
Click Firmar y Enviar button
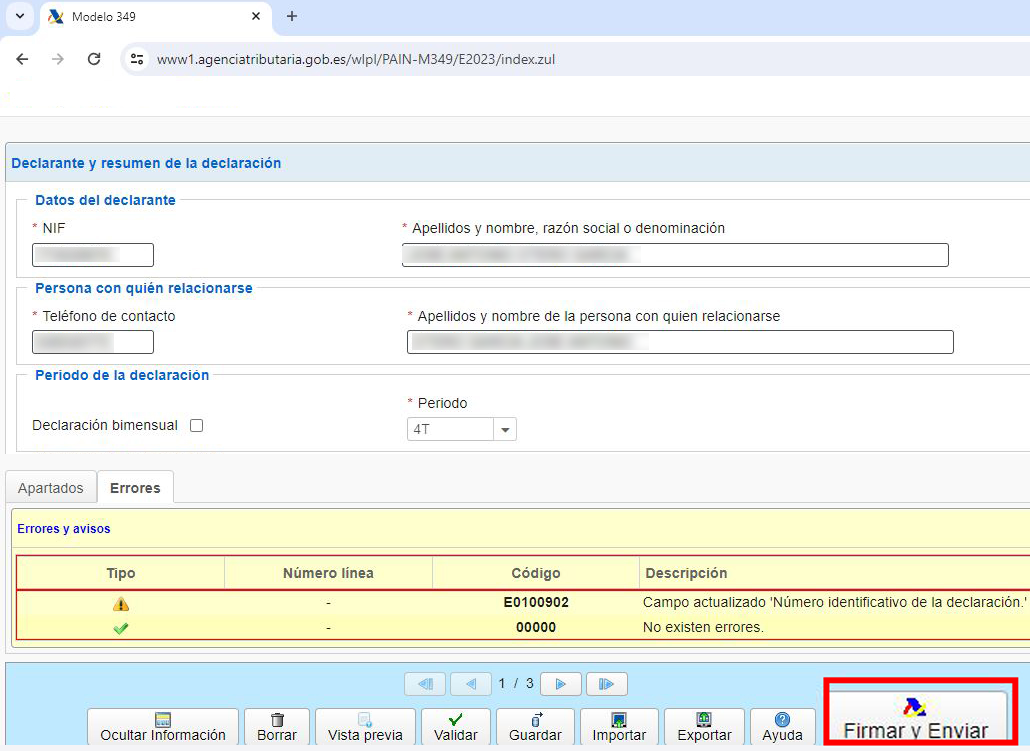pos(915,718)
